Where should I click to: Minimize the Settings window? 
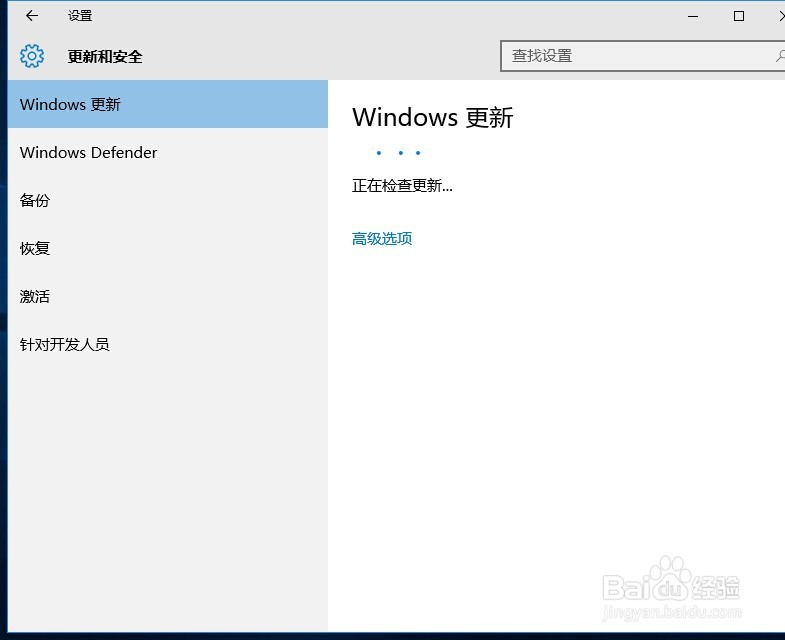tap(693, 16)
